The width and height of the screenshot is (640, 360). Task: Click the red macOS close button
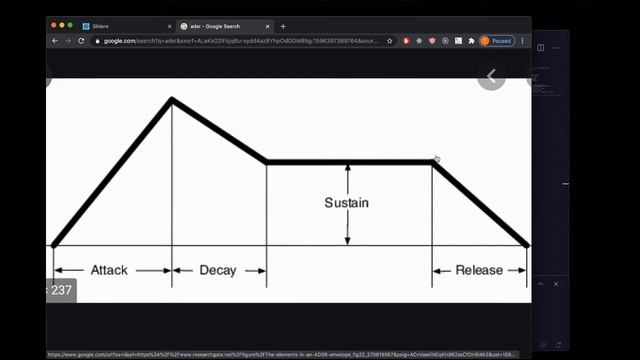click(53, 25)
